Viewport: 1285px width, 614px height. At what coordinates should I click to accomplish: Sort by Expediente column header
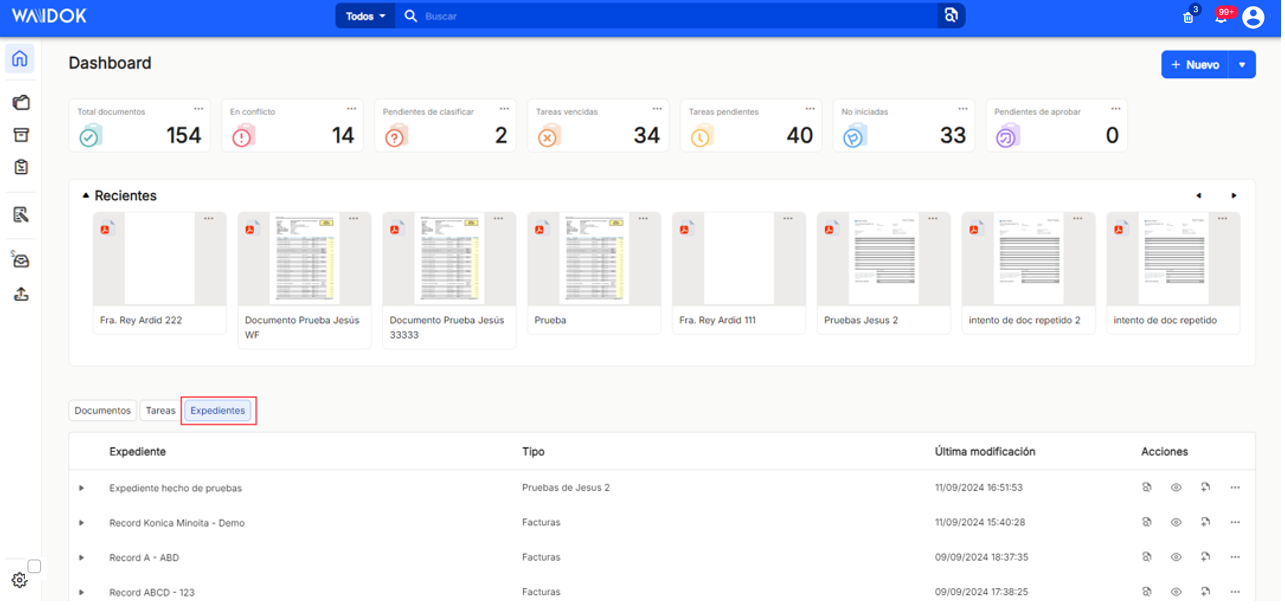[x=138, y=453]
